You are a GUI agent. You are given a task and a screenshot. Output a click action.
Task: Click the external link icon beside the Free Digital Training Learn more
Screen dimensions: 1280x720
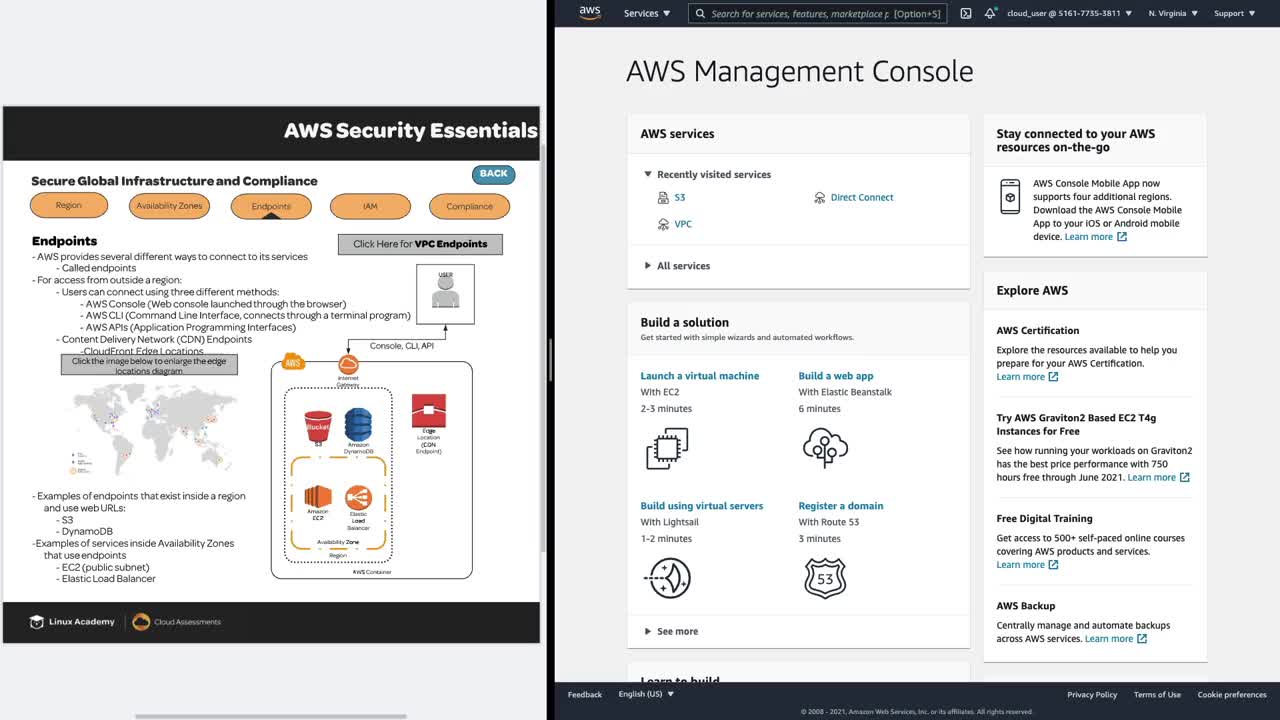[1053, 565]
